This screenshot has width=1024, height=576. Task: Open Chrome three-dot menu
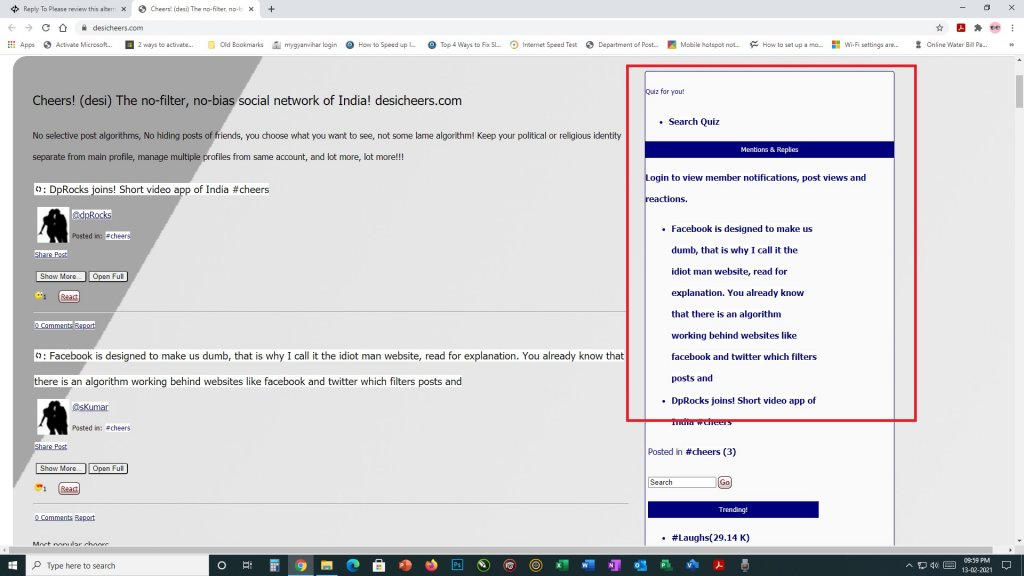(x=1012, y=27)
